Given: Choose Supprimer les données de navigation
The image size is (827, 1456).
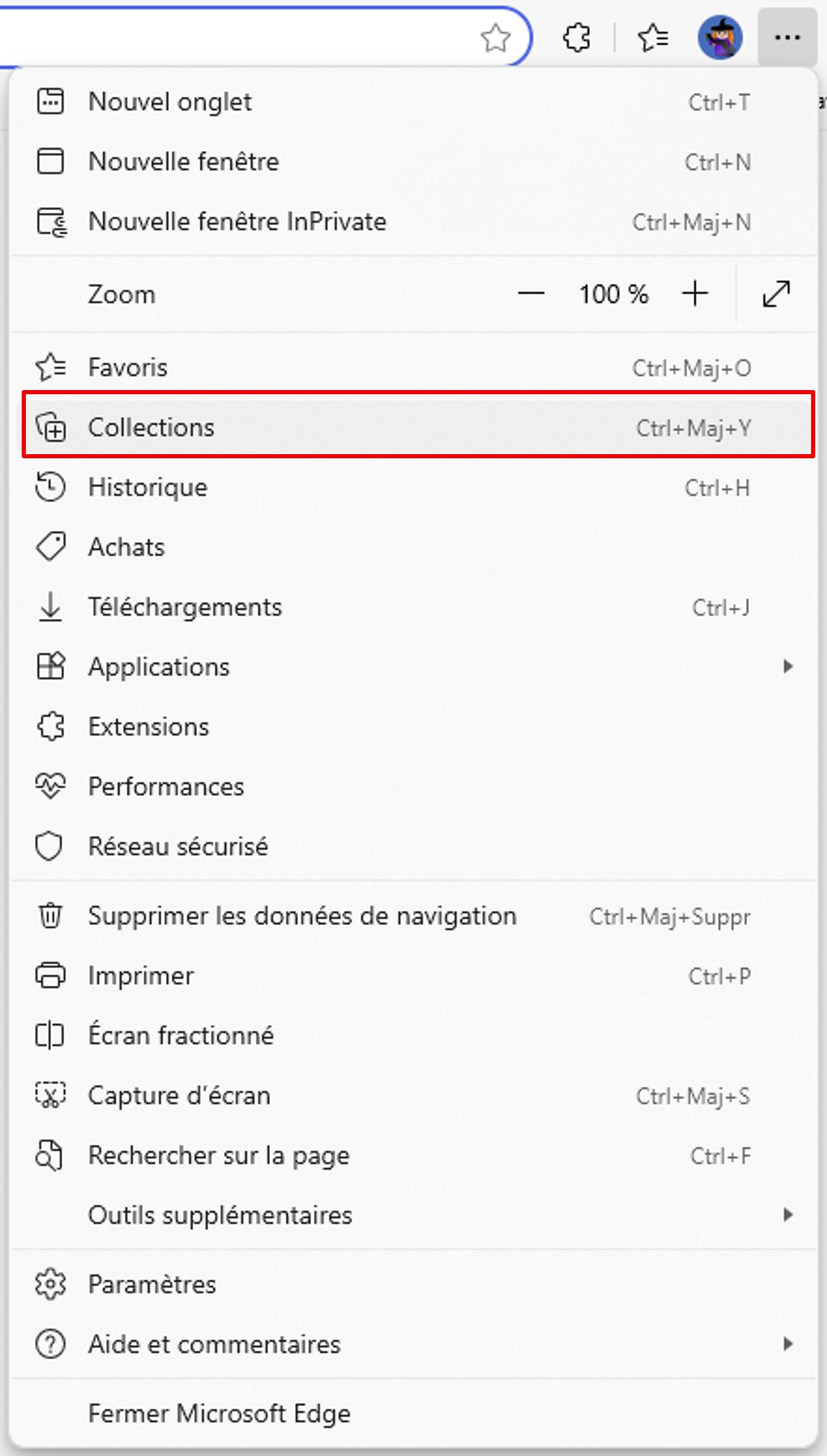Looking at the screenshot, I should pyautogui.click(x=302, y=916).
